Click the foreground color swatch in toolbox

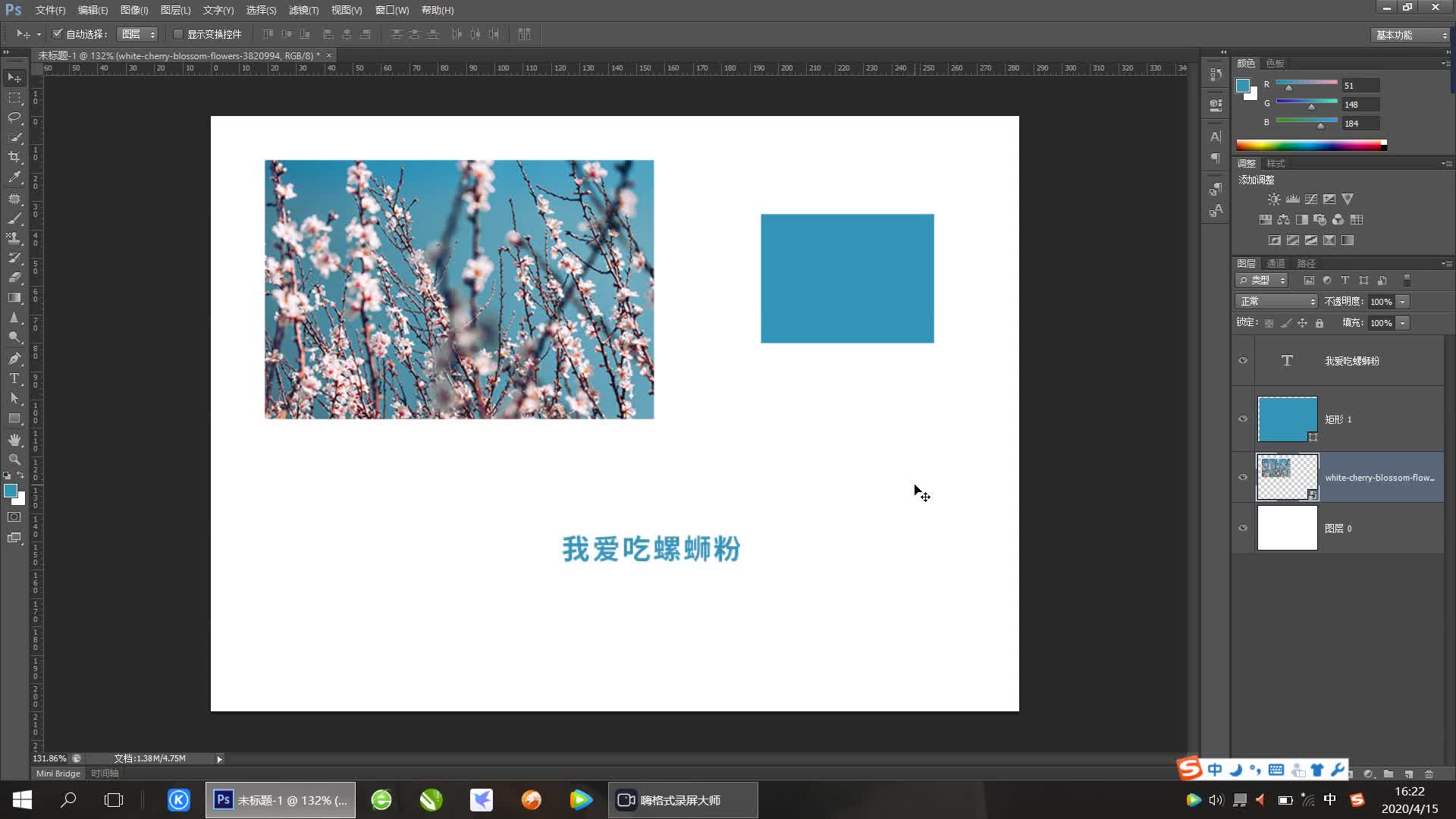tap(11, 491)
